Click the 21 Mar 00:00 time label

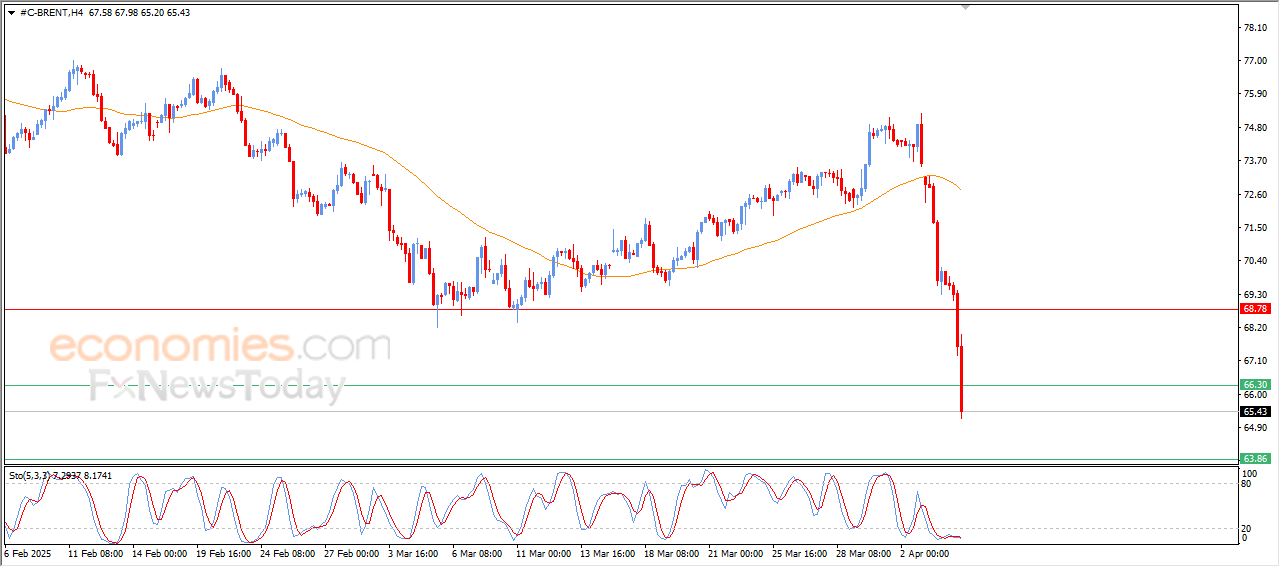point(735,552)
